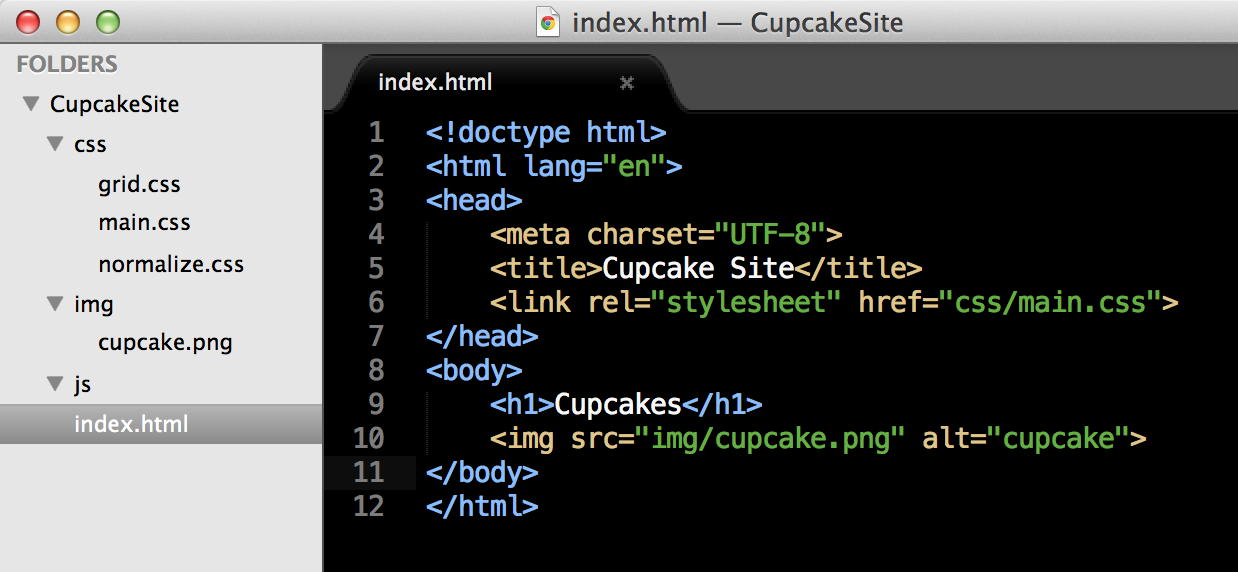The image size is (1238, 572).
Task: Select cupcake.png in the img folder
Action: (165, 343)
